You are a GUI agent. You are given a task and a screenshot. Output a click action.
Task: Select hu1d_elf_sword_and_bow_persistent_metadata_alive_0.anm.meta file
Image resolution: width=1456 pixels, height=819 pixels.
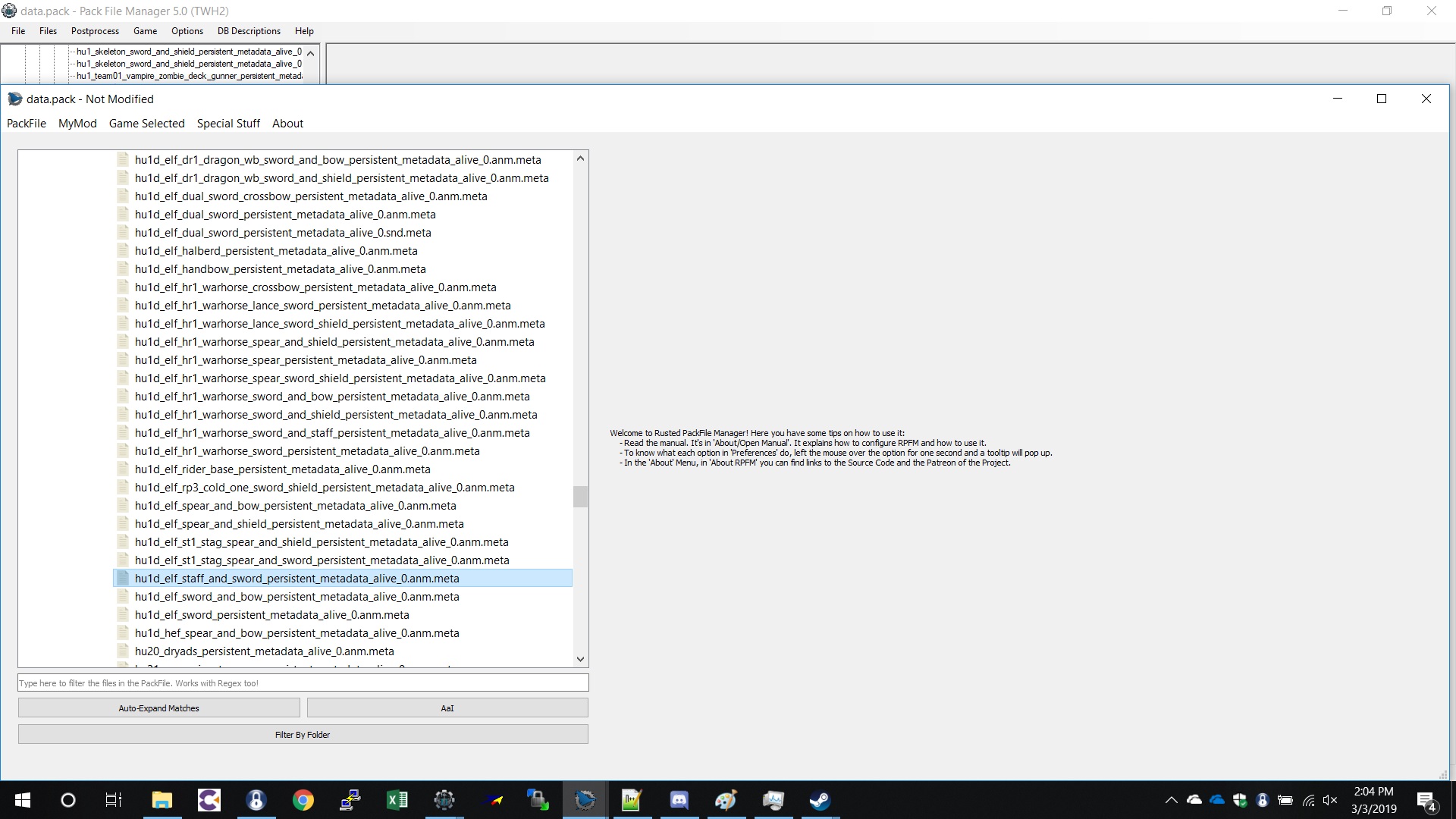297,597
